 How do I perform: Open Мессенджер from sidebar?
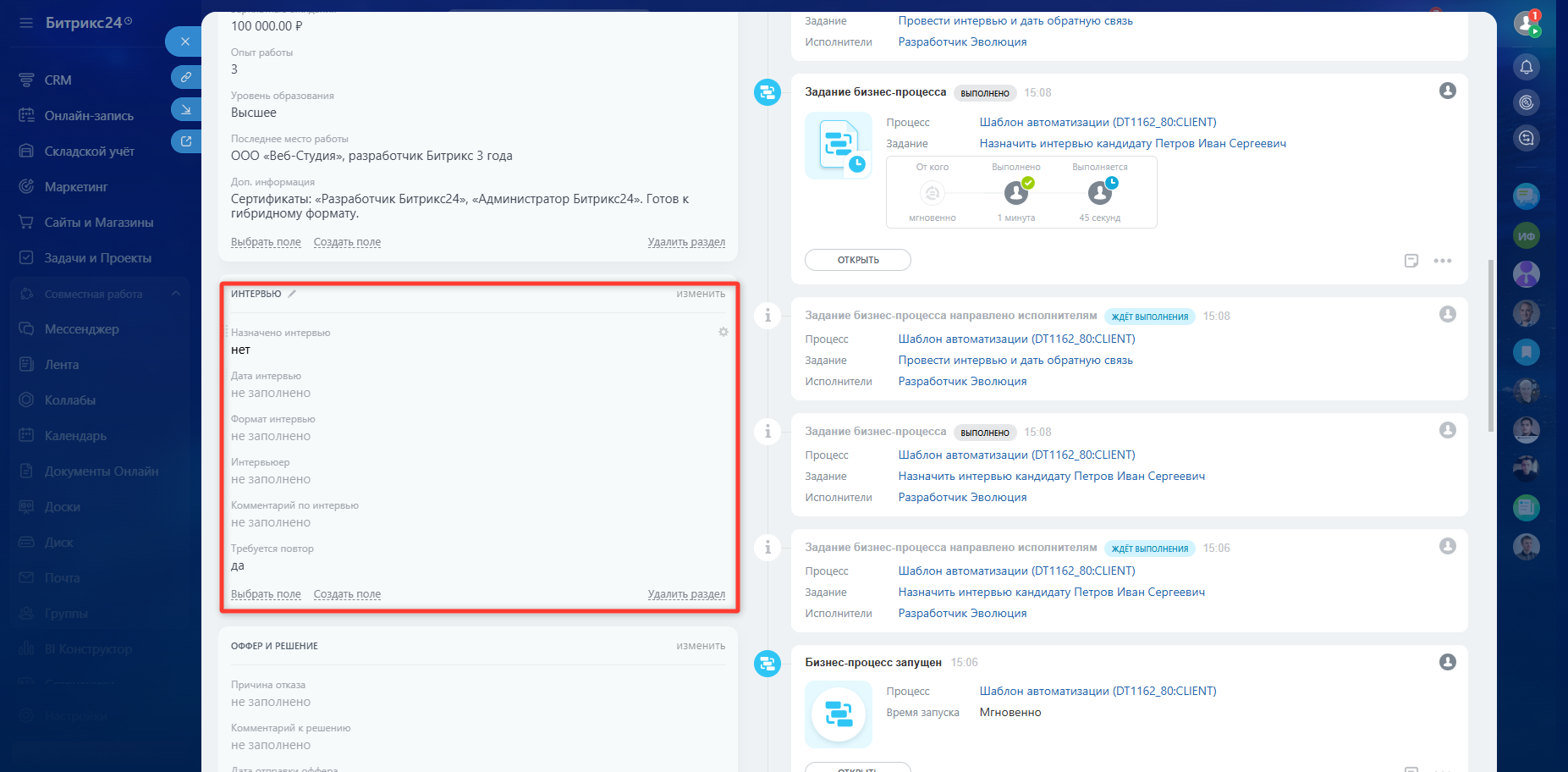tap(81, 329)
